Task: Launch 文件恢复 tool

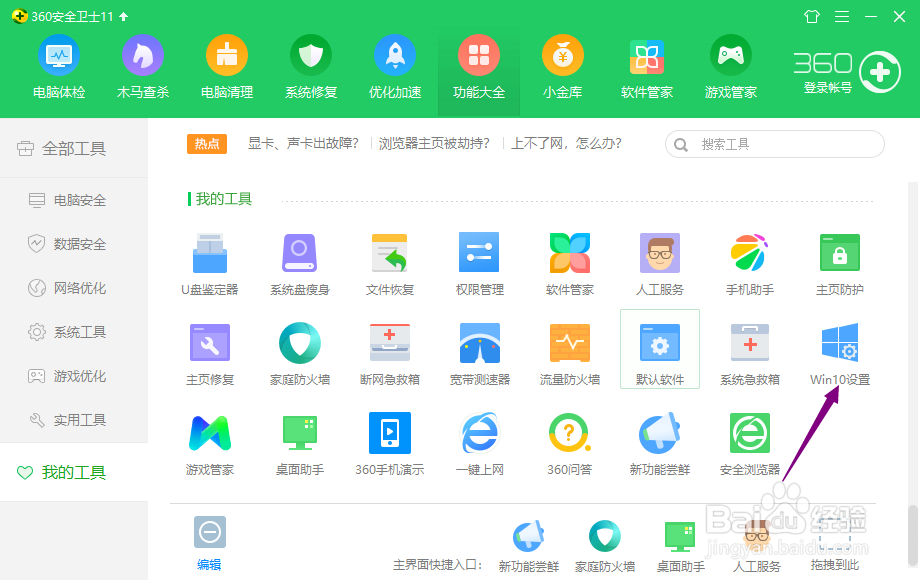Action: [390, 264]
